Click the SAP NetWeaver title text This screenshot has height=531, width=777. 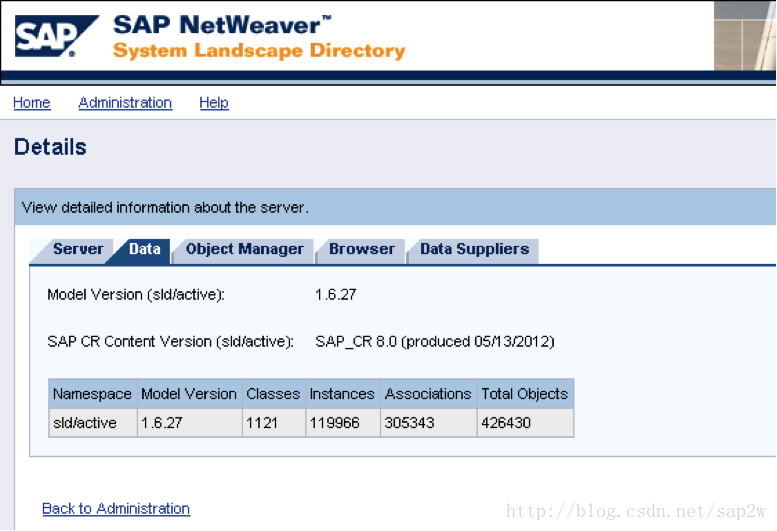[x=222, y=25]
